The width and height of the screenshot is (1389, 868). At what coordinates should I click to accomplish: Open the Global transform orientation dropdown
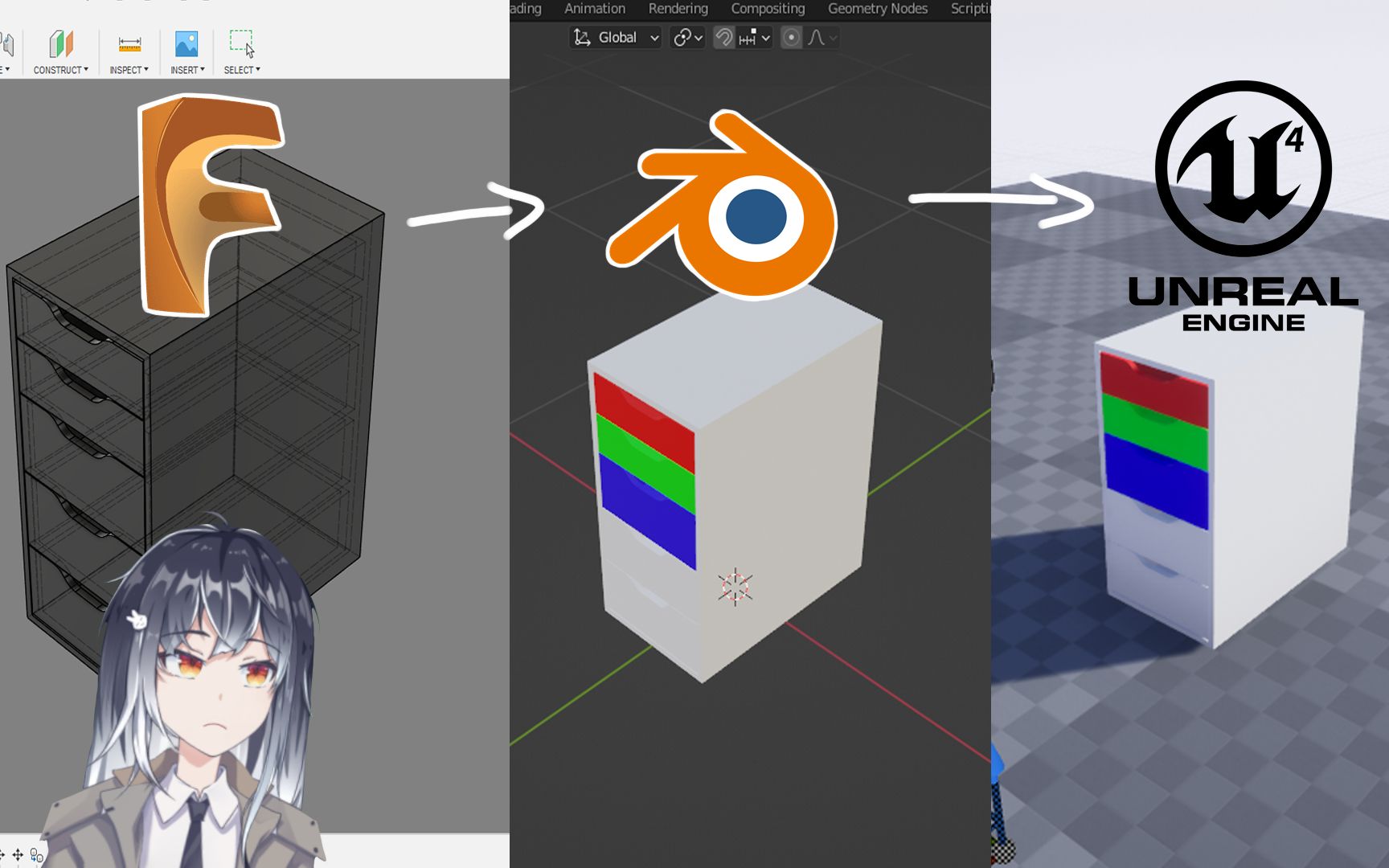(x=616, y=38)
